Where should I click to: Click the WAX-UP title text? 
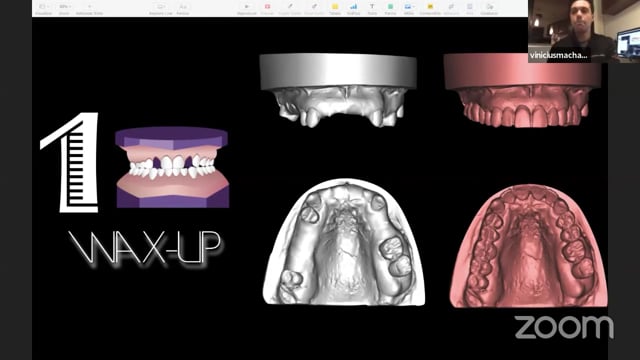pos(145,248)
